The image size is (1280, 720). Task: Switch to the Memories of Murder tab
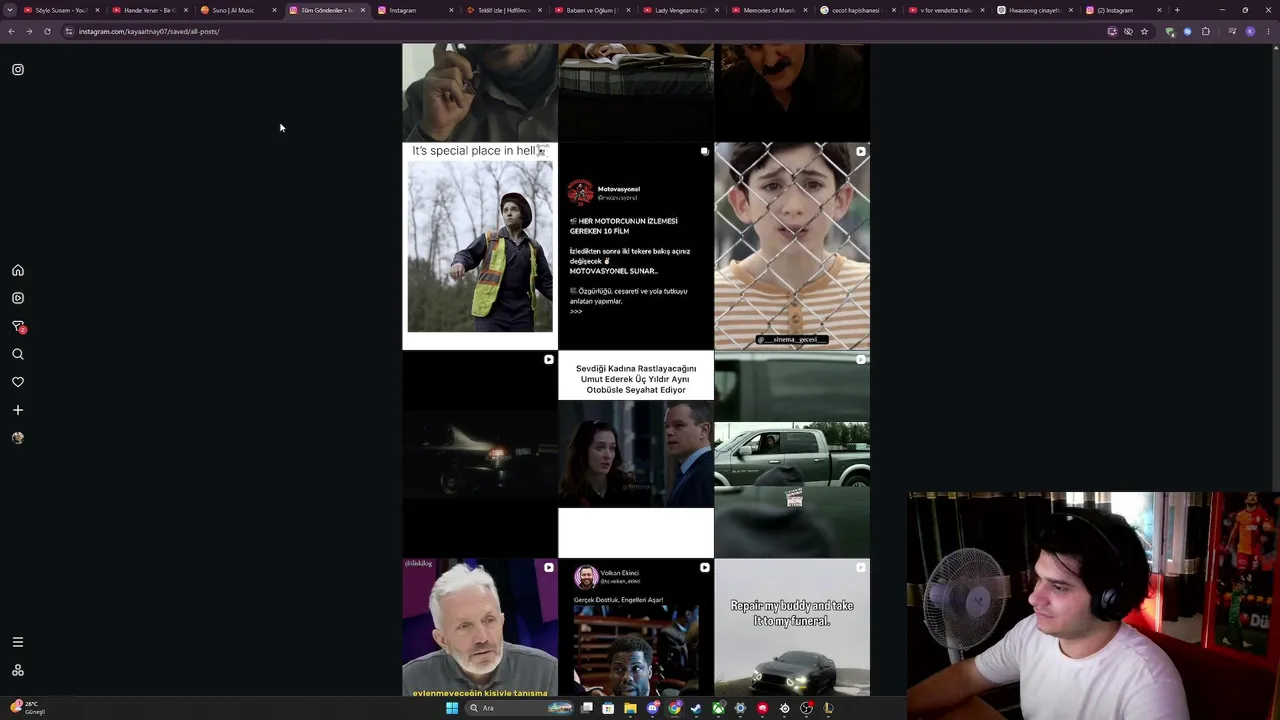[x=768, y=10]
